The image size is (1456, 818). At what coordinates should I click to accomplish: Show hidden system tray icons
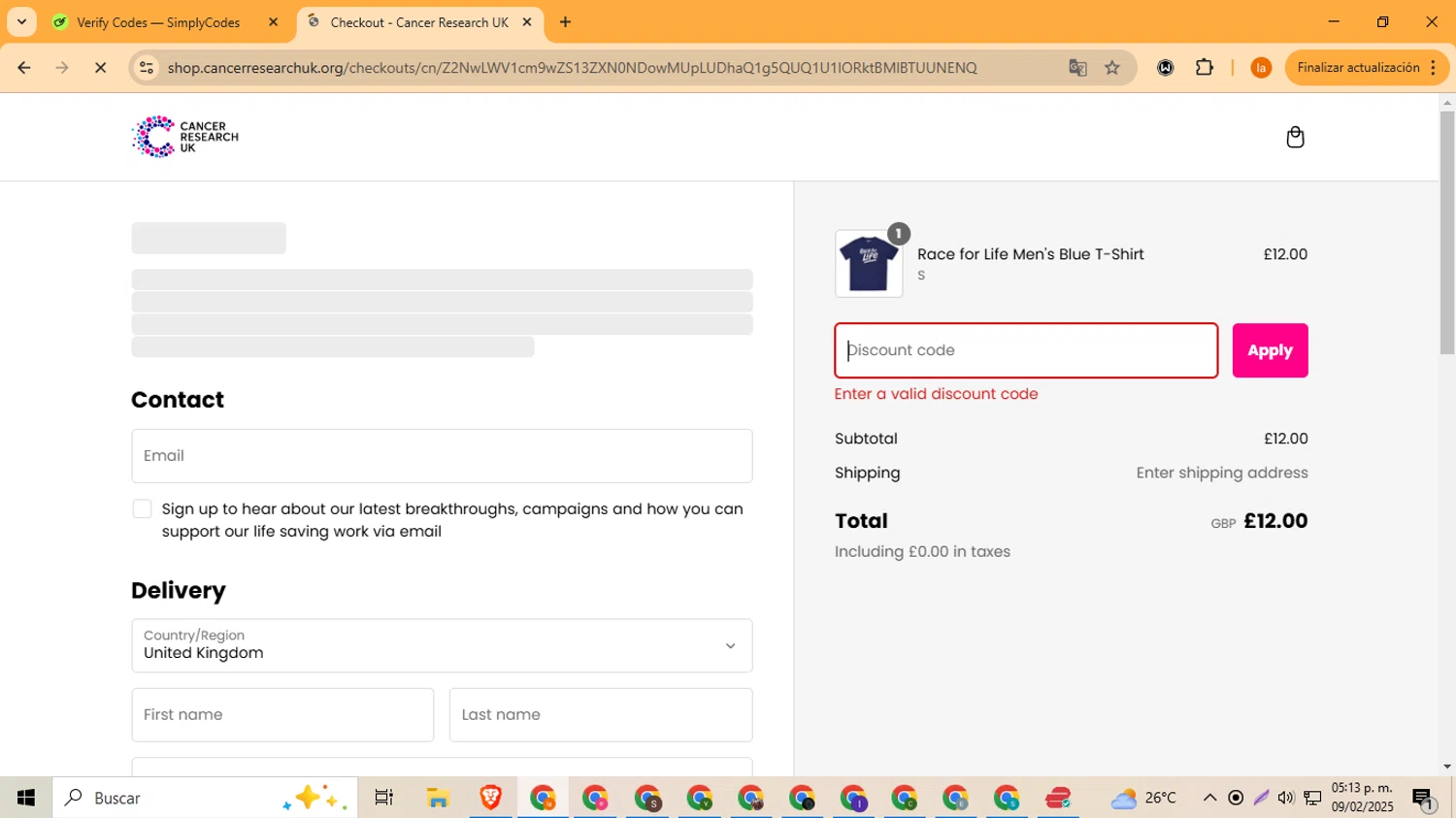[x=1209, y=798]
